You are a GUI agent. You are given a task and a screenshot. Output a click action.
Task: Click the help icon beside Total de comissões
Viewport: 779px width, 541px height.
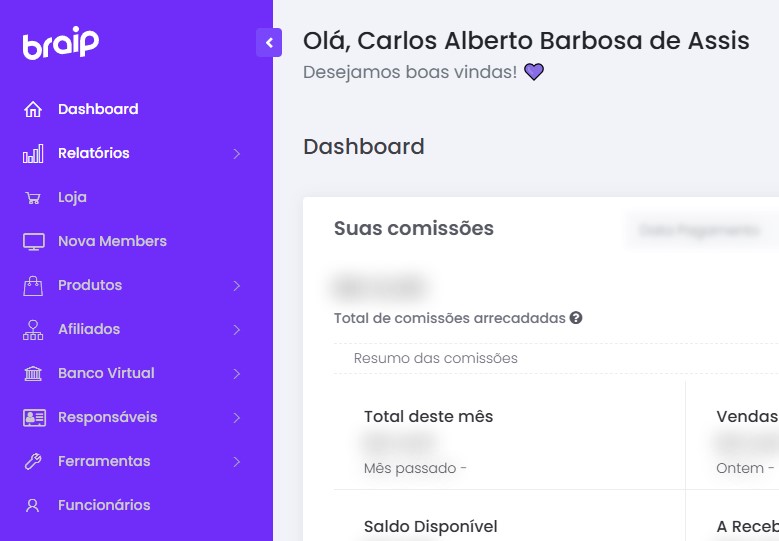(x=576, y=318)
